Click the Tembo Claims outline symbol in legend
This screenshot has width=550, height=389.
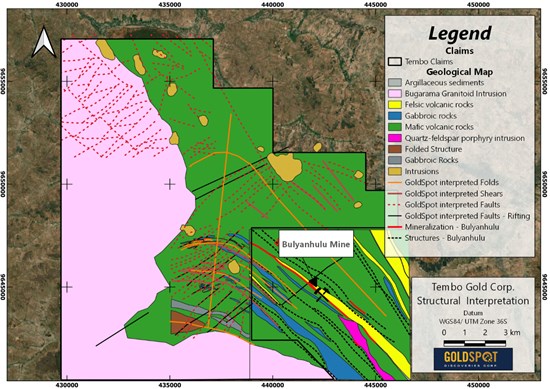coord(395,61)
